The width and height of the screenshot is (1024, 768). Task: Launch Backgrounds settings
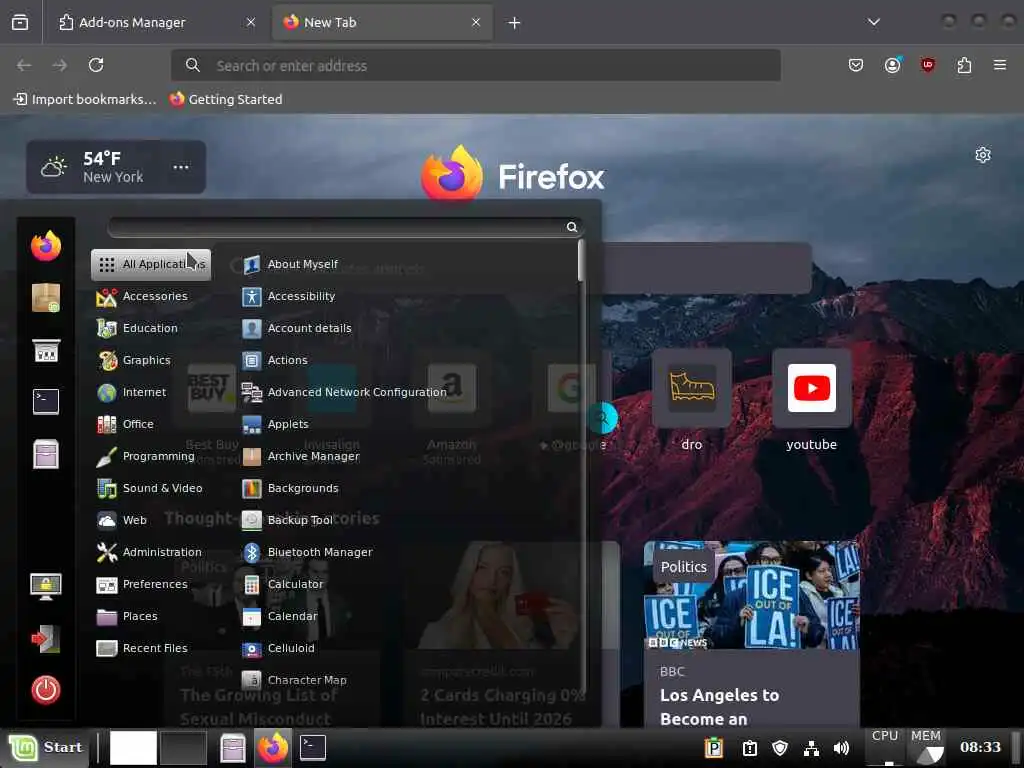[406, 488]
